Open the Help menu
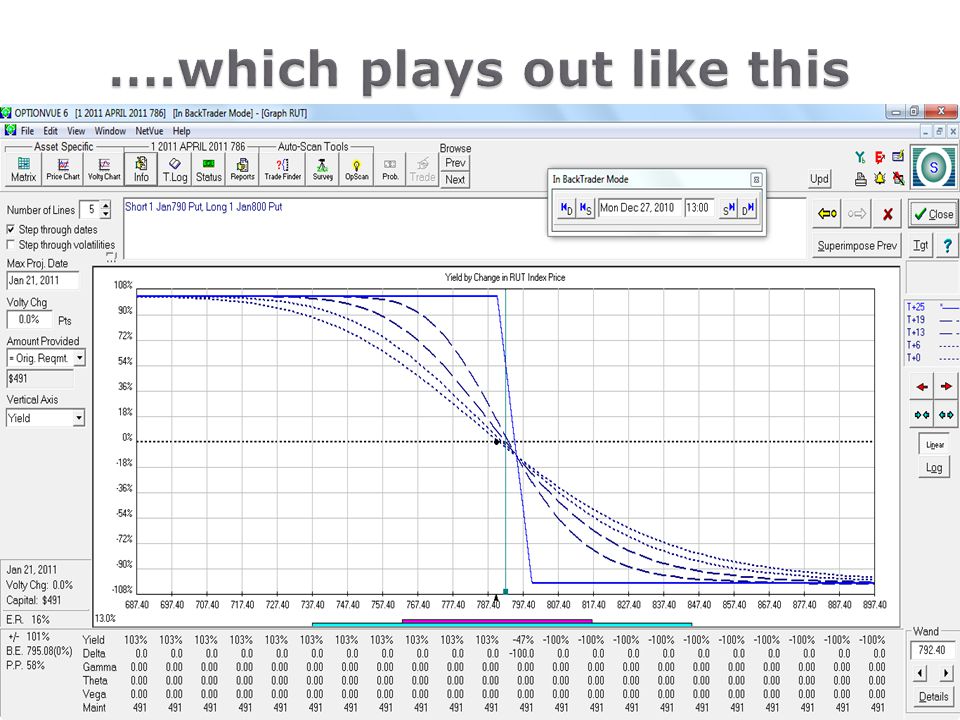Viewport: 960px width, 720px height. [181, 131]
